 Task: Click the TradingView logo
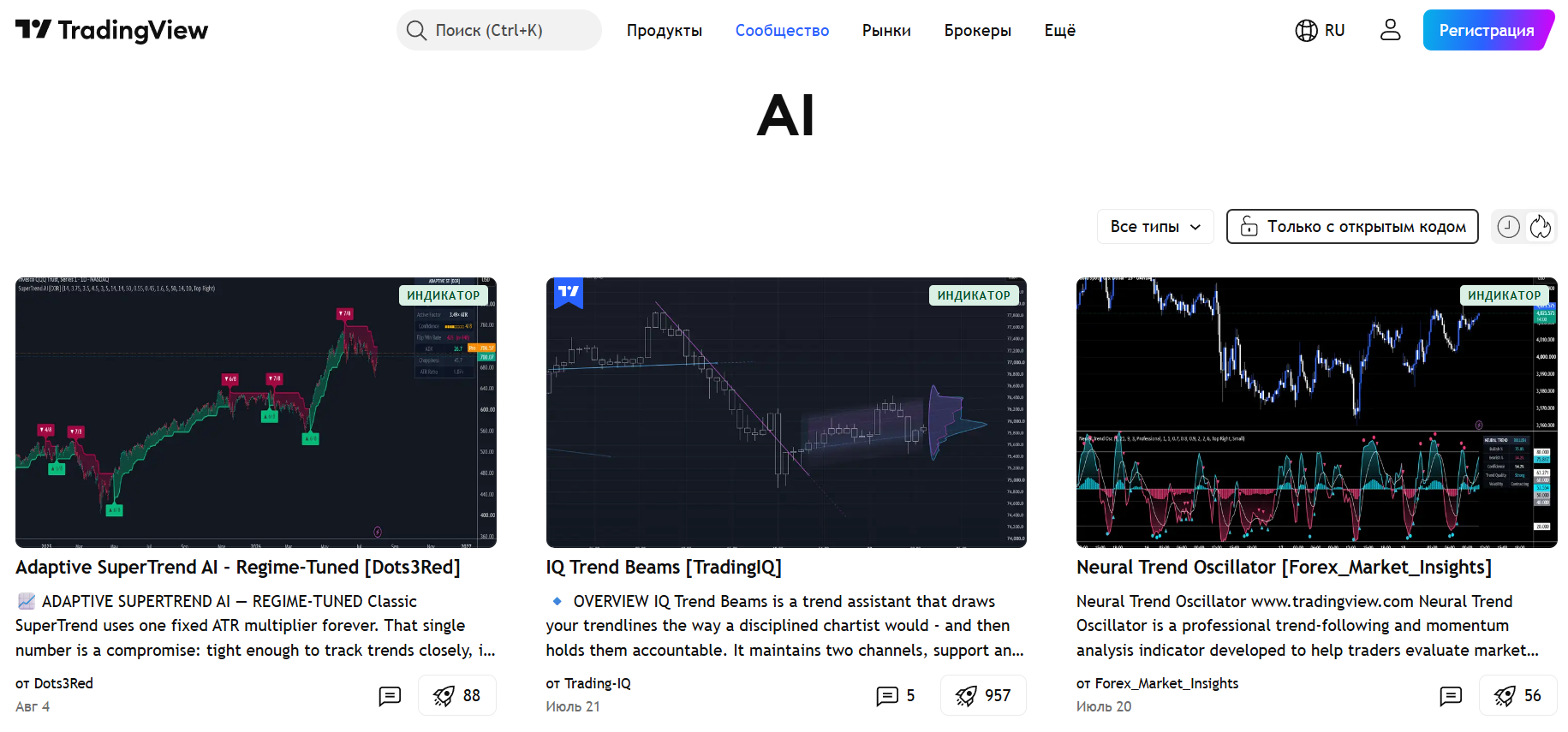pos(111,30)
